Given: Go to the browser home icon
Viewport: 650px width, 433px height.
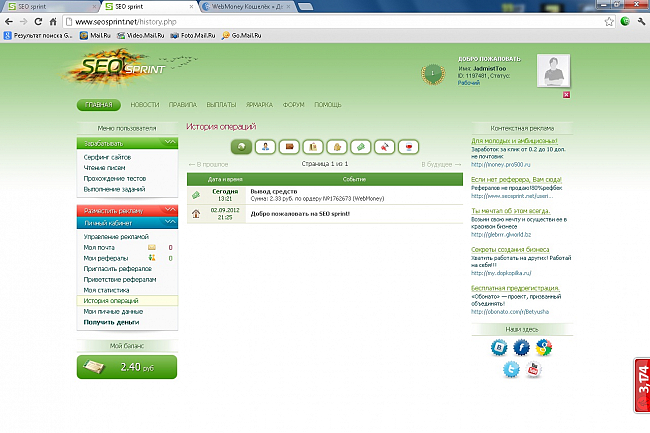Looking at the screenshot, I should (x=53, y=22).
